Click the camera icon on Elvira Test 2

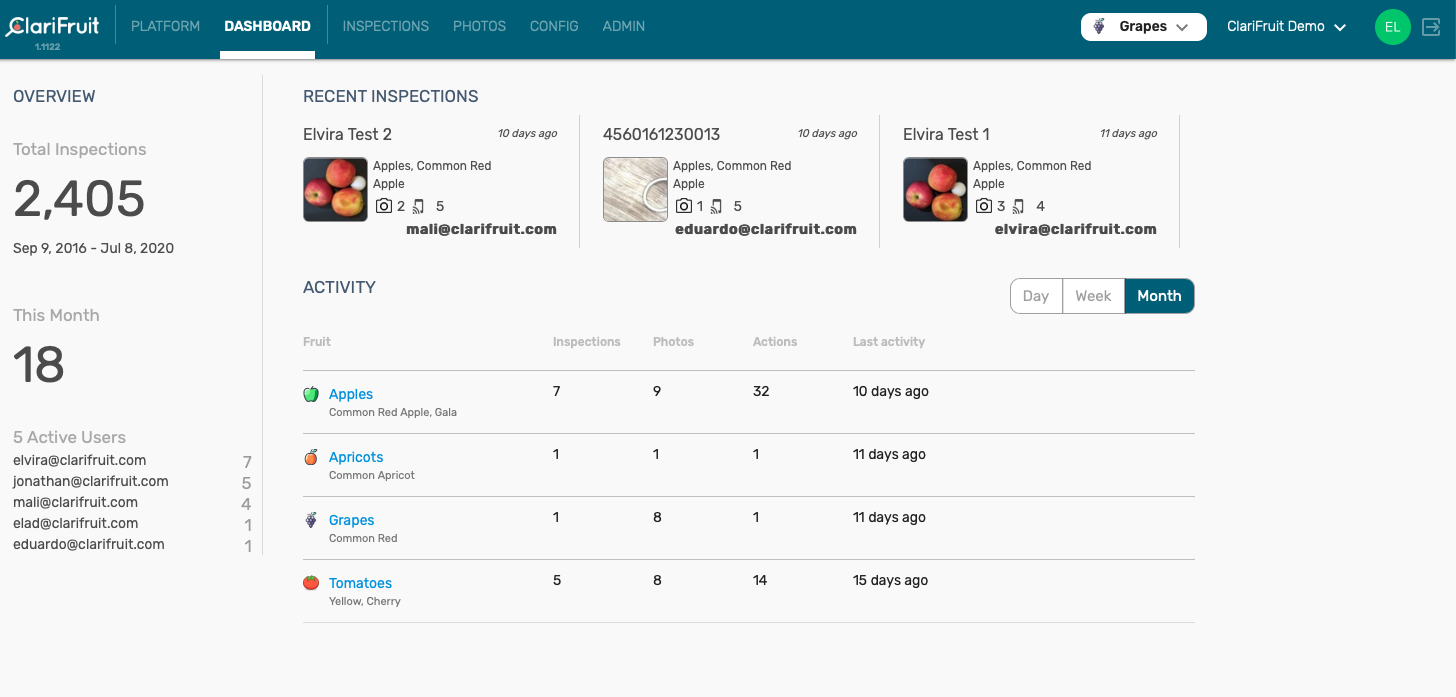pyautogui.click(x=384, y=206)
